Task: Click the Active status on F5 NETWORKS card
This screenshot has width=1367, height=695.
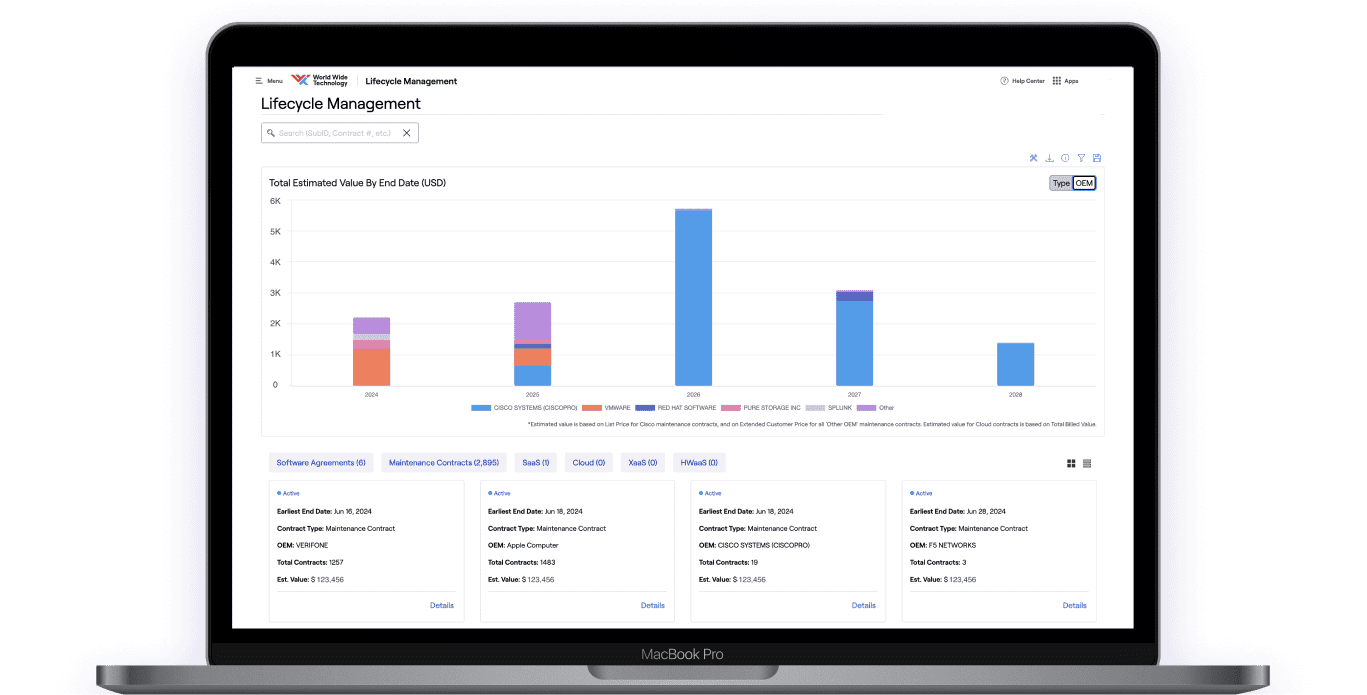Action: (x=921, y=493)
